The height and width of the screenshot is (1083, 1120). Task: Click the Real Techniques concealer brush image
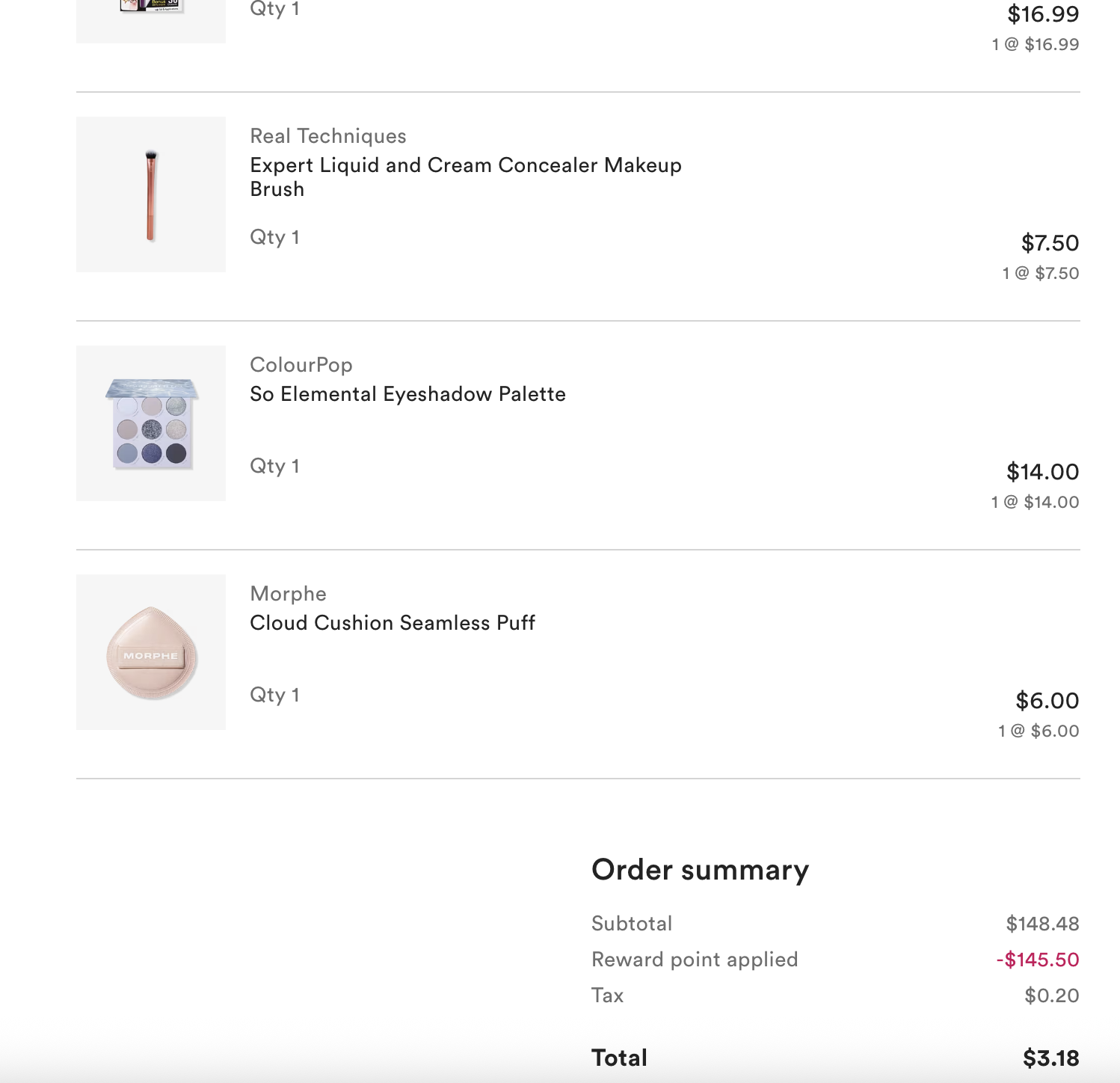[x=151, y=194]
